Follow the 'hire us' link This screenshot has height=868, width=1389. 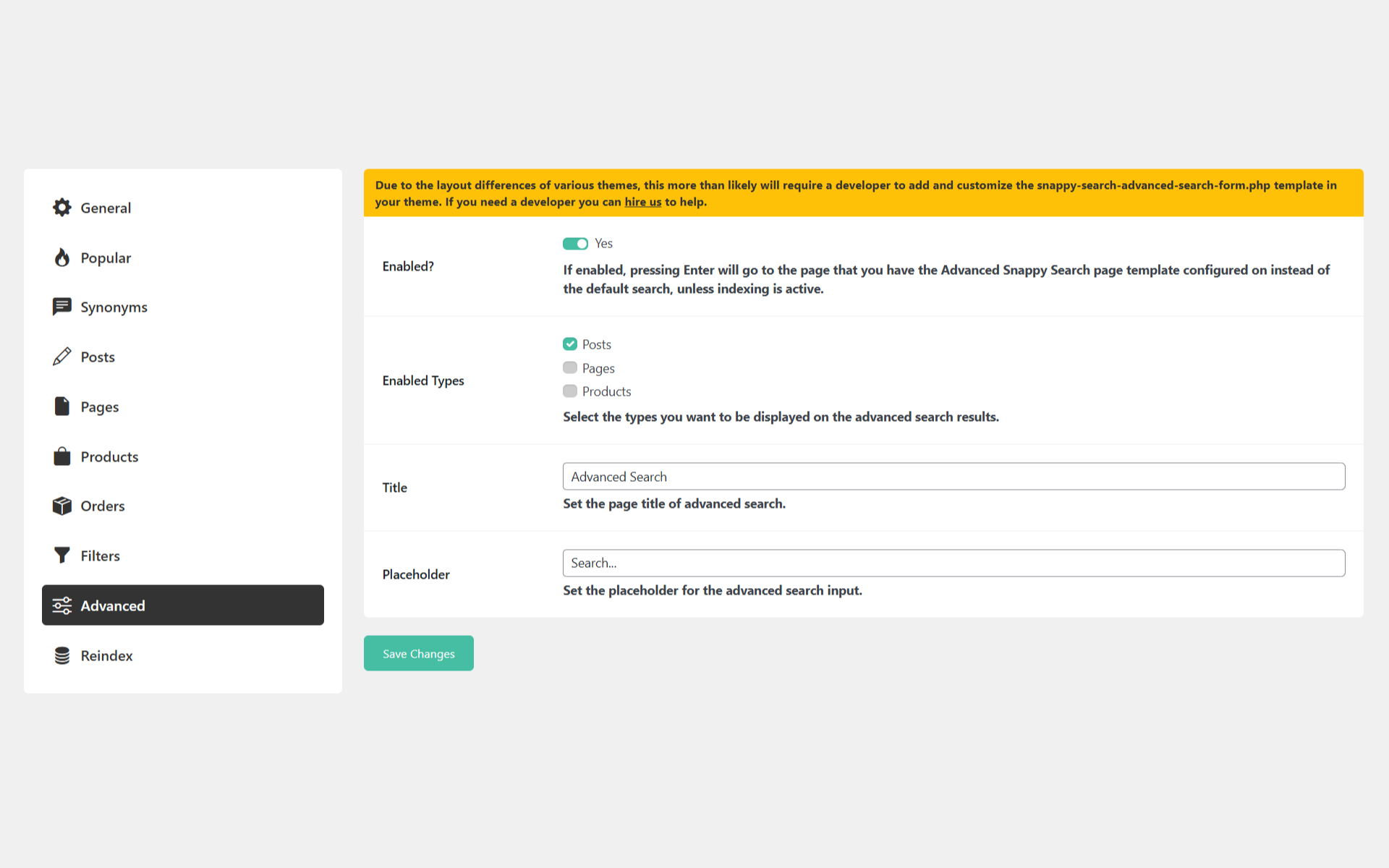tap(642, 202)
